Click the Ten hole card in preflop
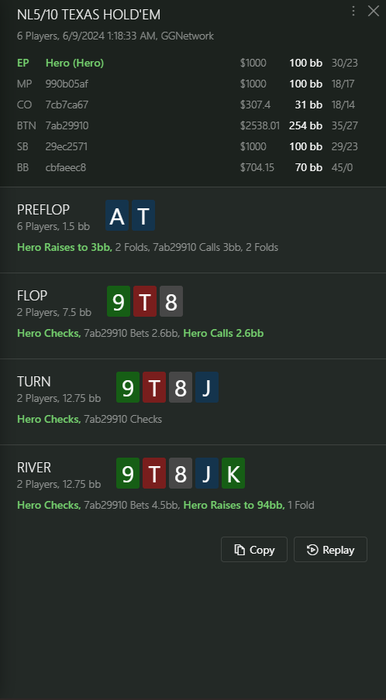This screenshot has width=386, height=700. (x=143, y=216)
